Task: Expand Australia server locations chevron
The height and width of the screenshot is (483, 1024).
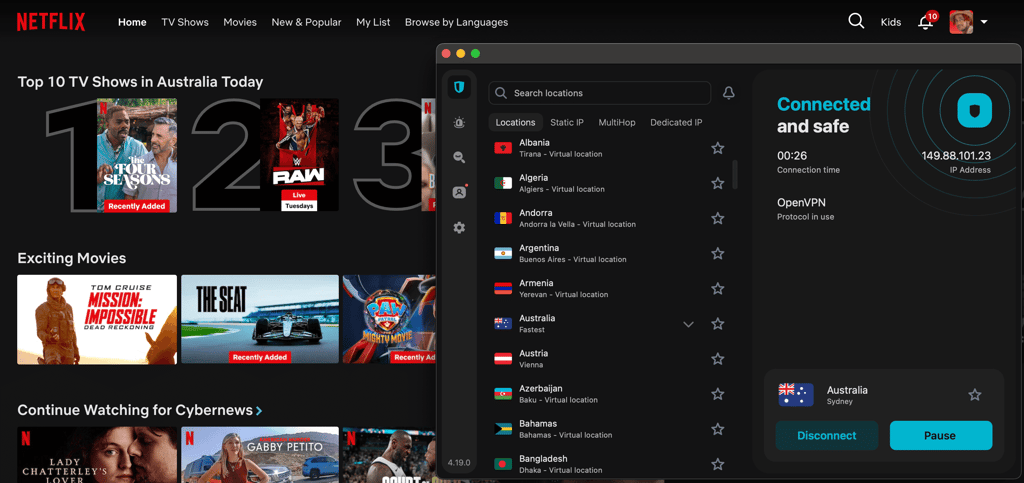Action: (x=688, y=324)
